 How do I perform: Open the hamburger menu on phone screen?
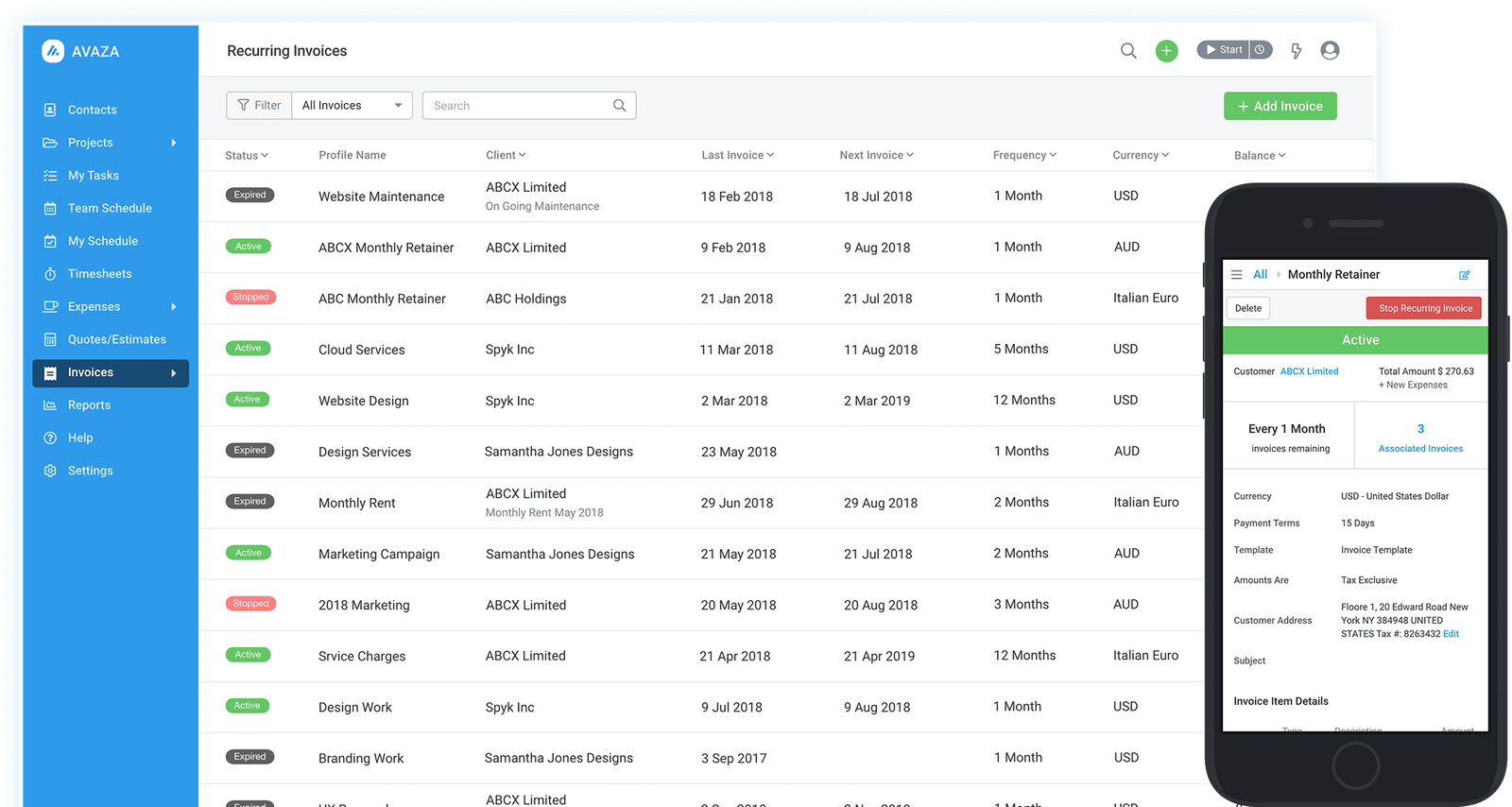point(1236,275)
